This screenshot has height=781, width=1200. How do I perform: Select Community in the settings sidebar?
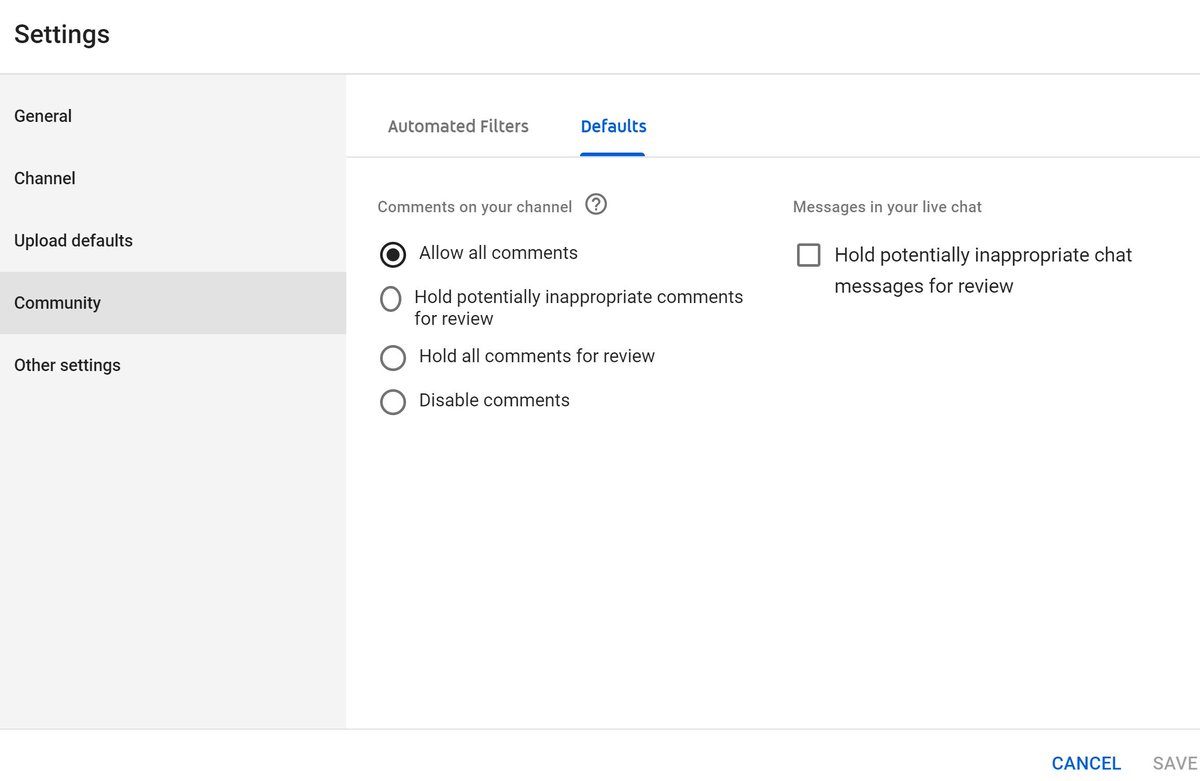coord(57,303)
